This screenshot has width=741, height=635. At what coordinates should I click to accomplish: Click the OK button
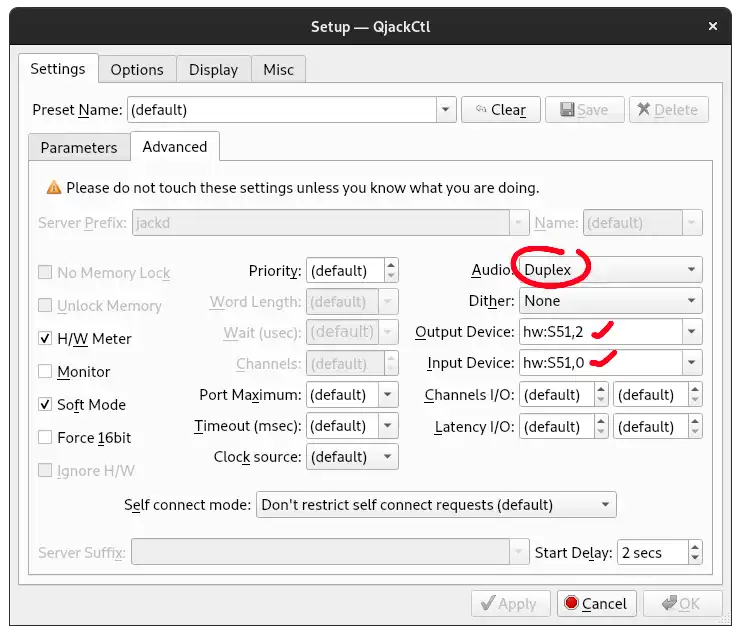[682, 603]
